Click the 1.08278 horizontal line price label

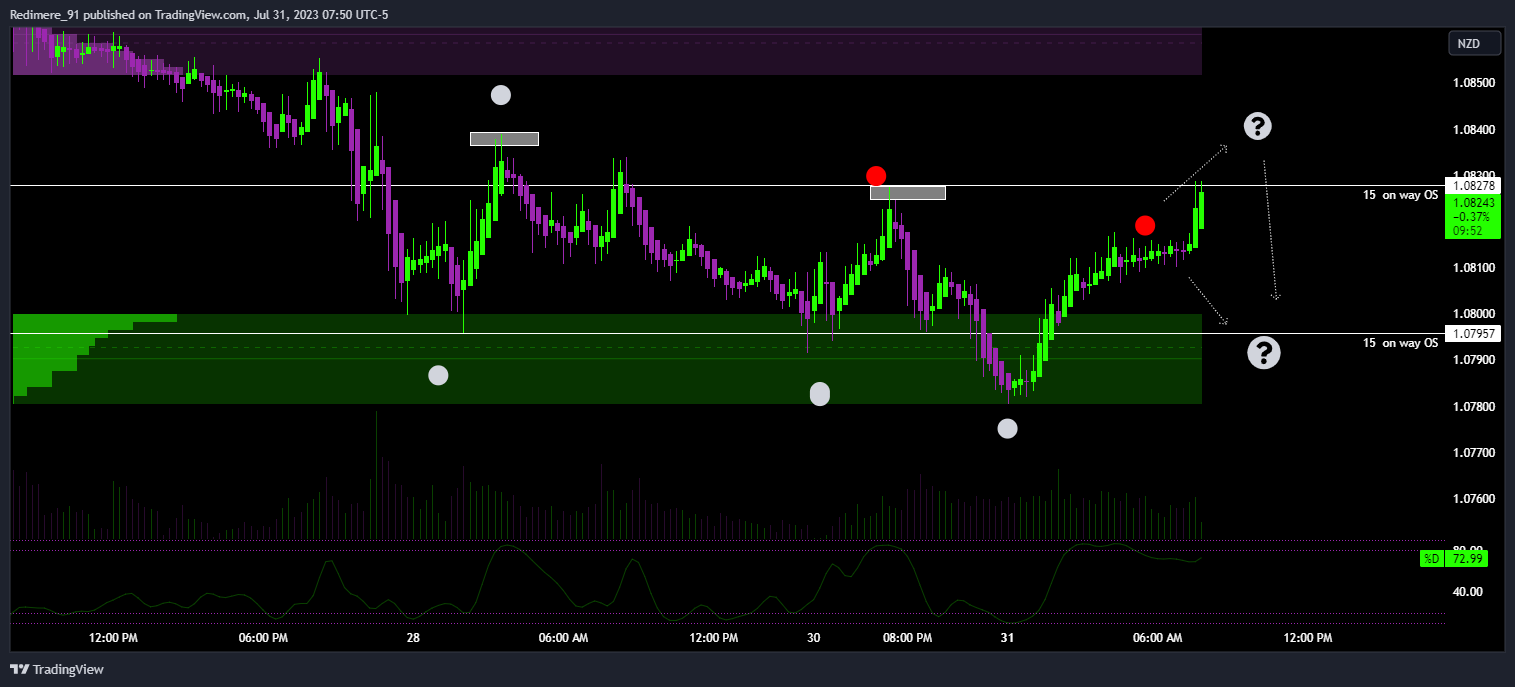click(1473, 185)
